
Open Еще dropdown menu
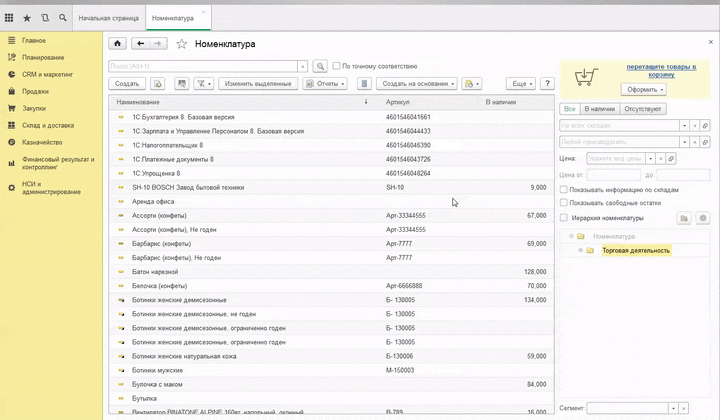coord(521,84)
